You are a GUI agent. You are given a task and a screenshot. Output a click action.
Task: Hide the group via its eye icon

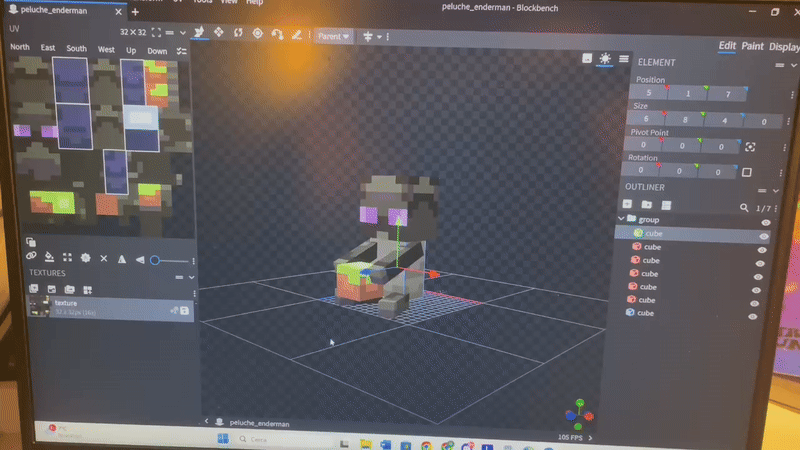point(765,222)
